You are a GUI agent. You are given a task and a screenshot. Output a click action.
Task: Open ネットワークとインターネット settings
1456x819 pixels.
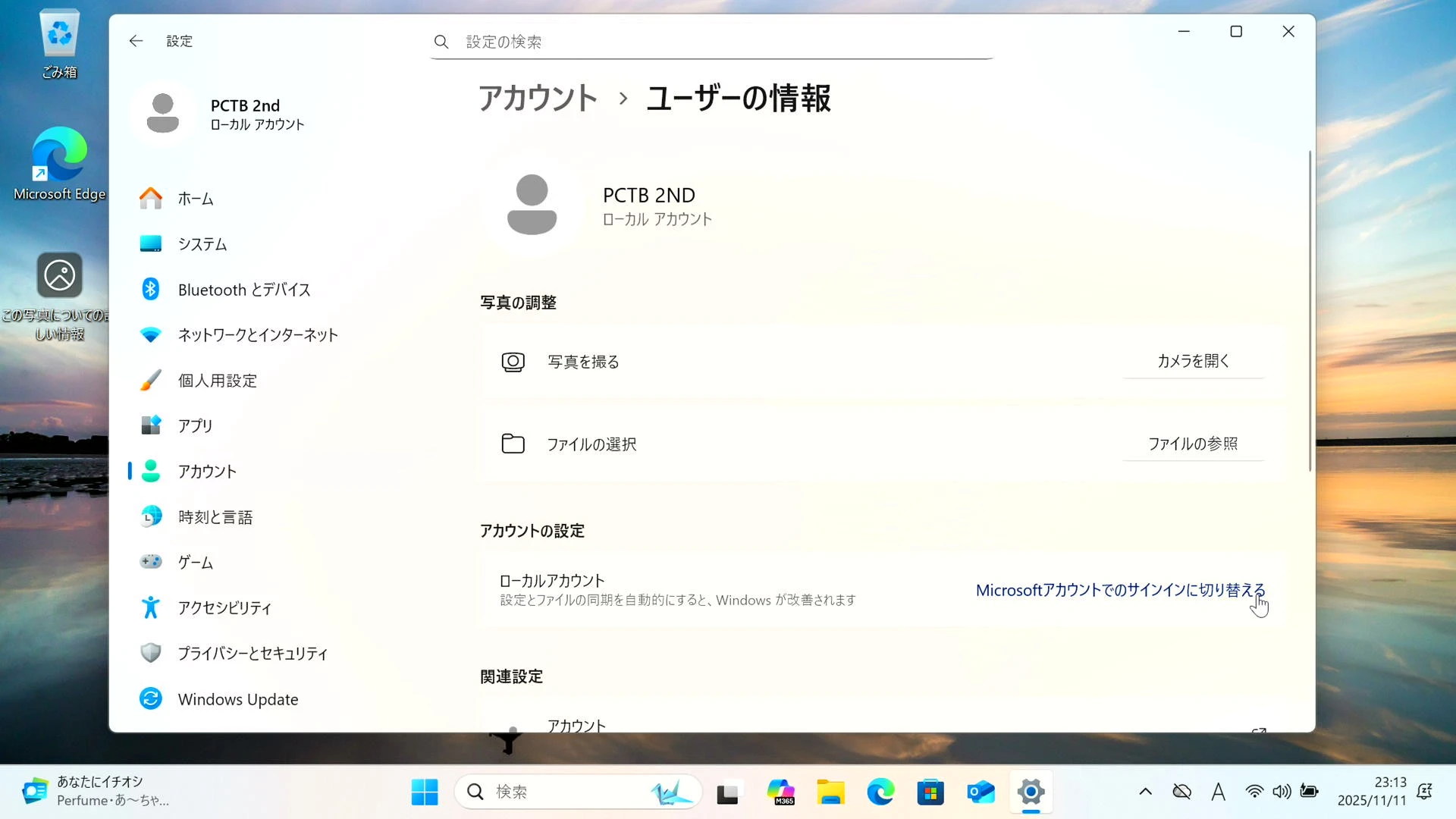(x=257, y=335)
